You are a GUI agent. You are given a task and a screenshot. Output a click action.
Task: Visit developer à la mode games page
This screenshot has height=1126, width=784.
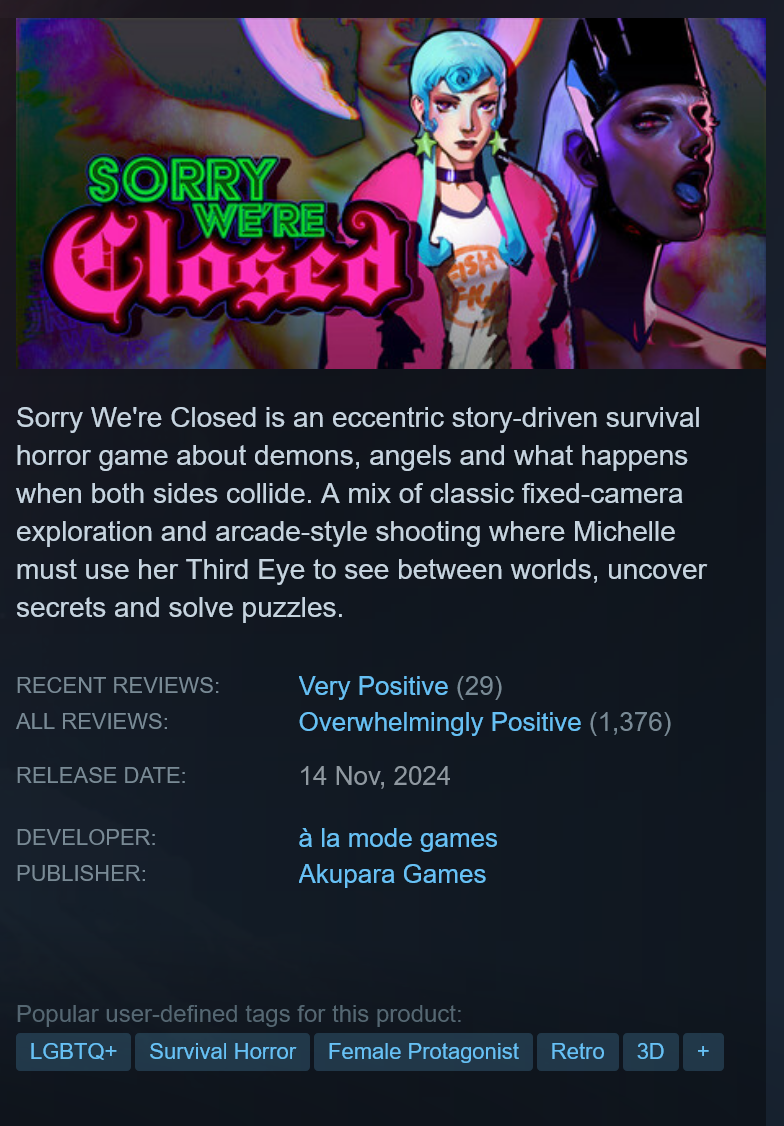click(x=398, y=838)
